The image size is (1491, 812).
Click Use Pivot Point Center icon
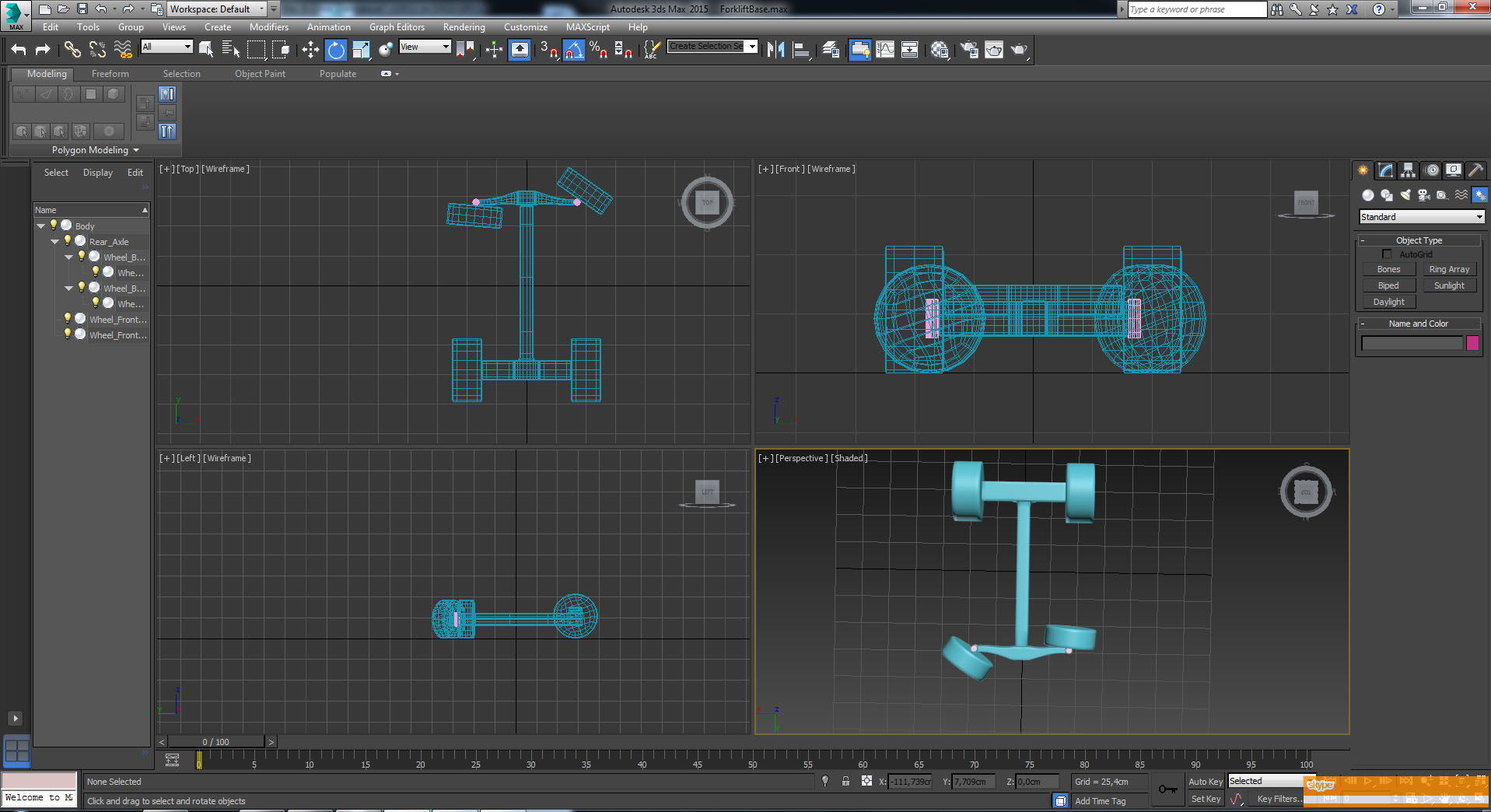pos(465,50)
